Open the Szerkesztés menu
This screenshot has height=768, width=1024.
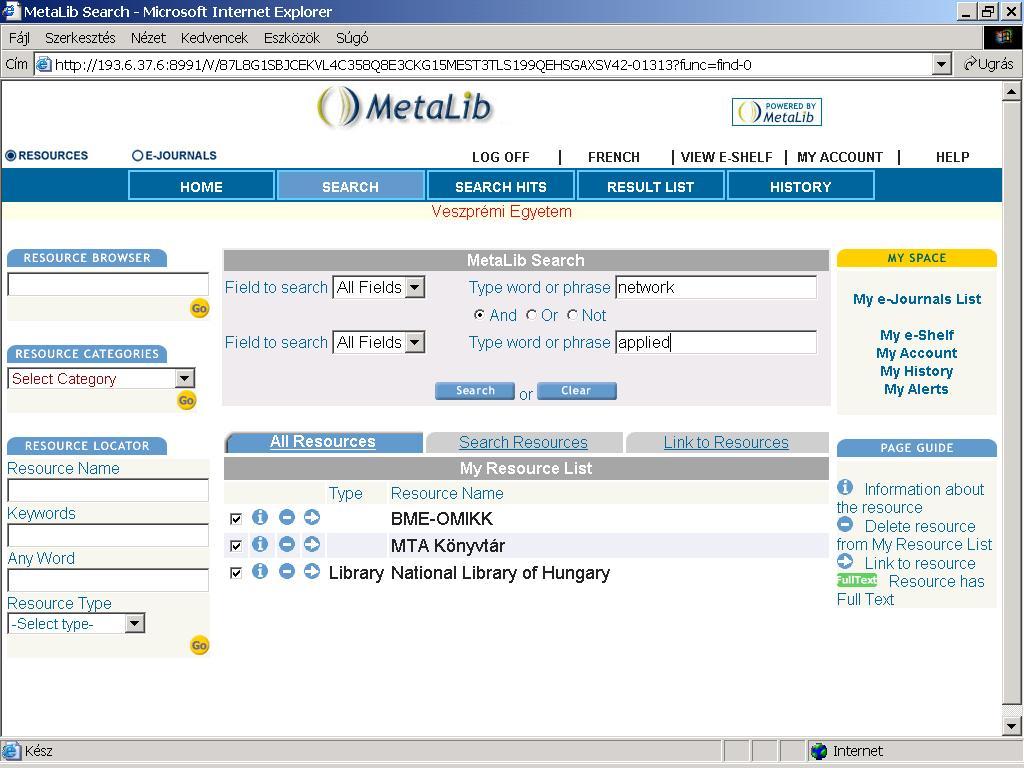tap(80, 38)
